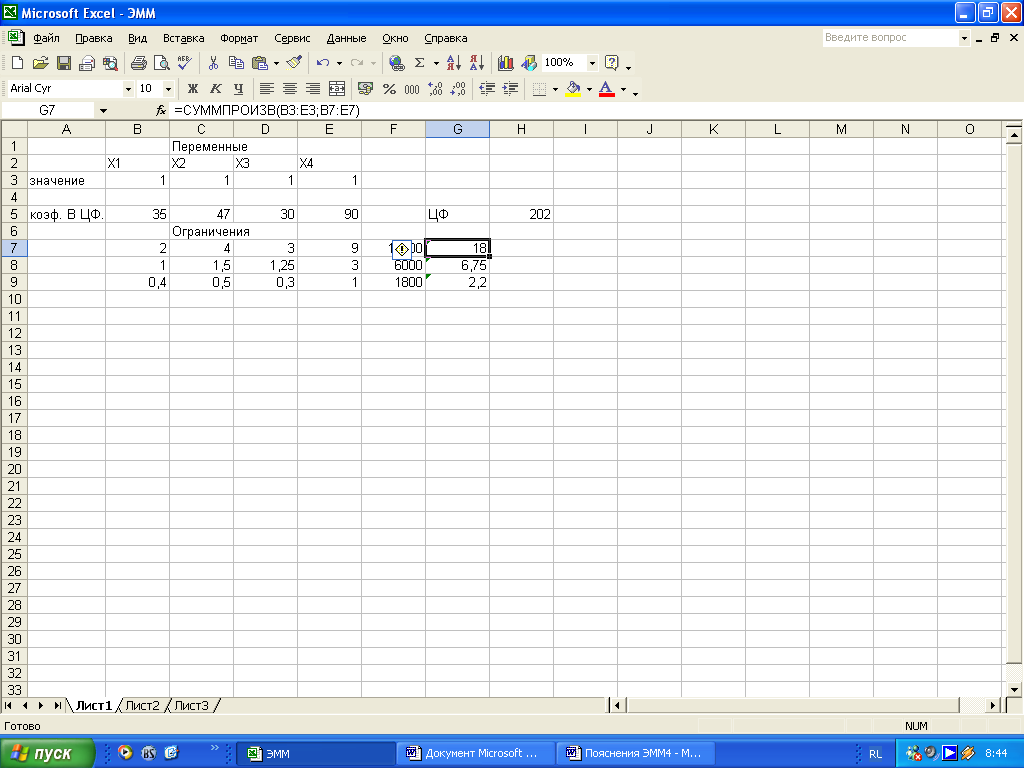Open the Вставка menu
The height and width of the screenshot is (768, 1024).
[x=184, y=39]
